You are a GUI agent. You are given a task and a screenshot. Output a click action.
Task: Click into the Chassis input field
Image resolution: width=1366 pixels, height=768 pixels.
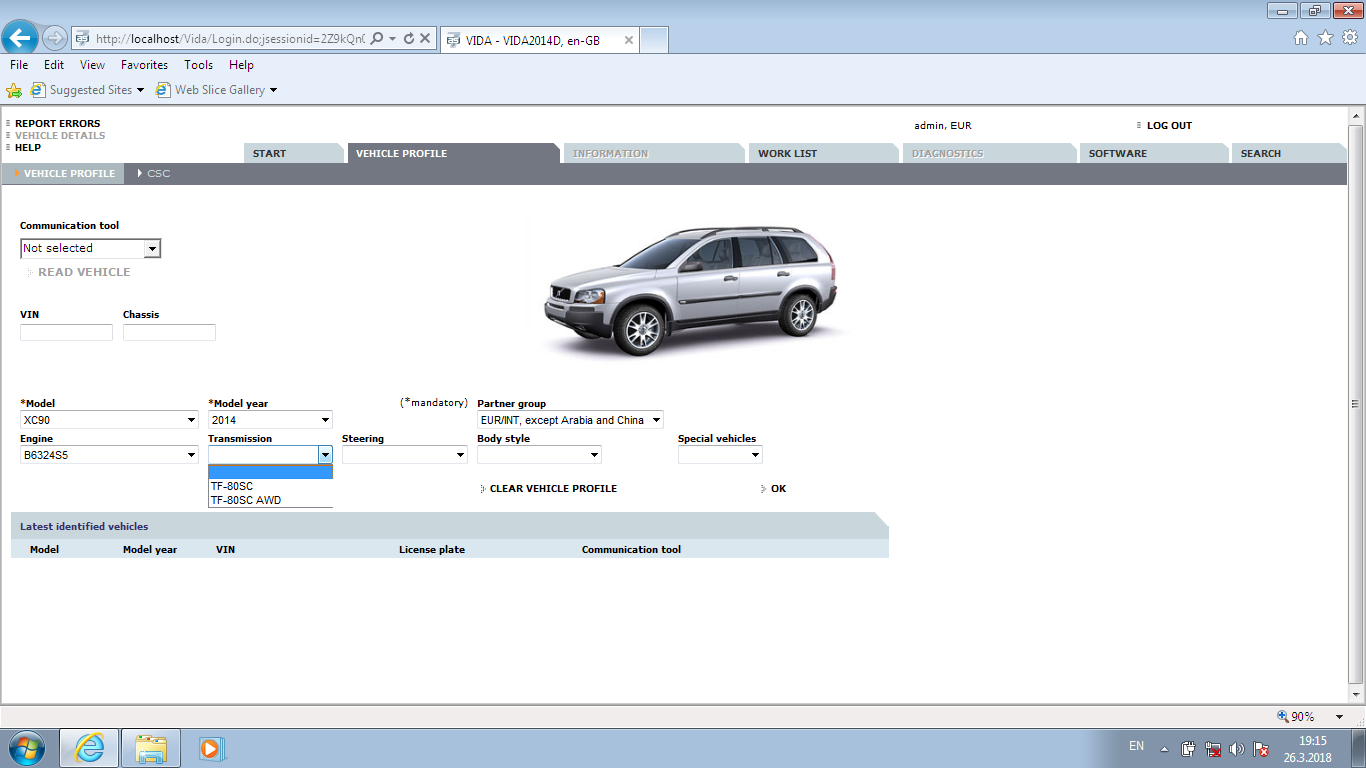click(x=169, y=332)
